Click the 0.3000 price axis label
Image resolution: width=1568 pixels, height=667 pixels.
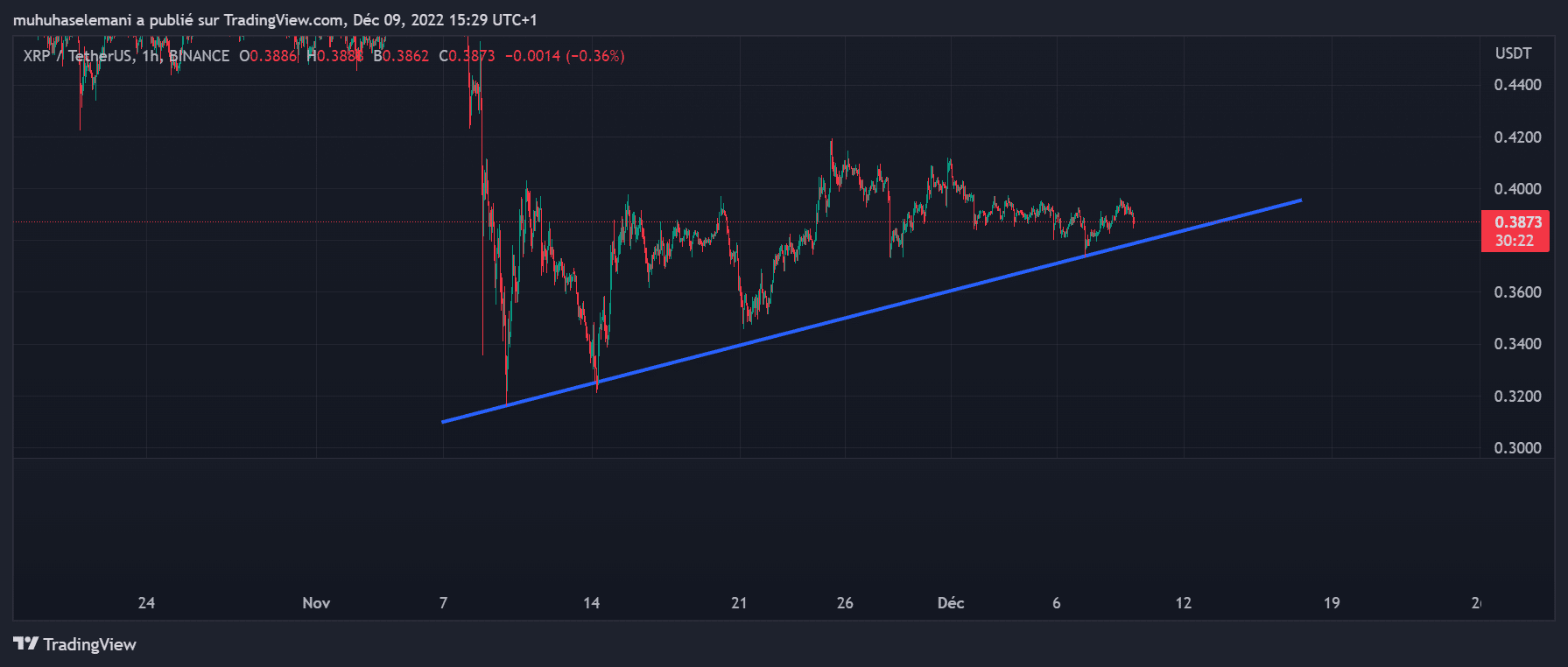click(x=1517, y=448)
